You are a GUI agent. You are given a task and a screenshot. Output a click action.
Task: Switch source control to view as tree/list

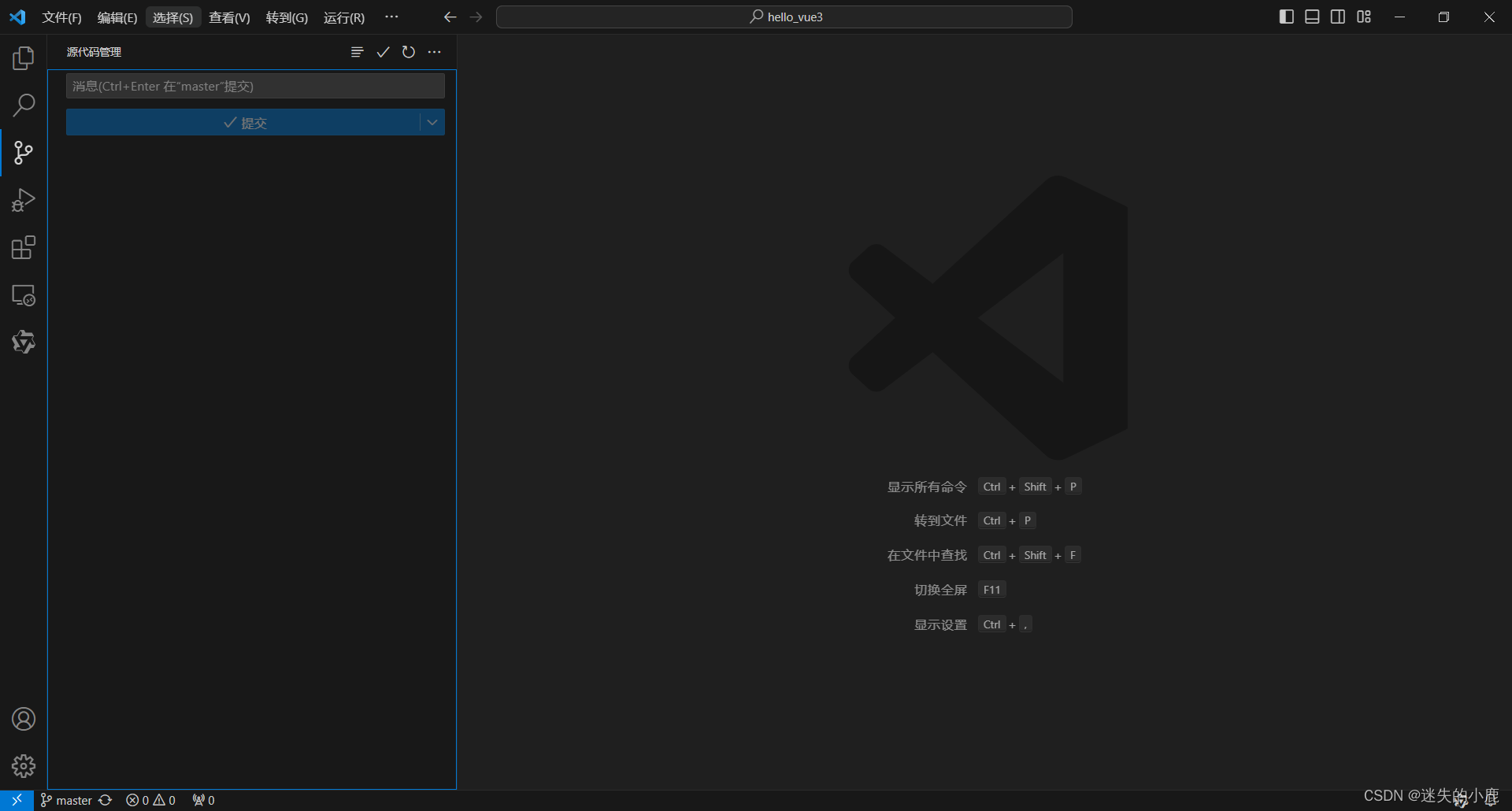pyautogui.click(x=357, y=52)
